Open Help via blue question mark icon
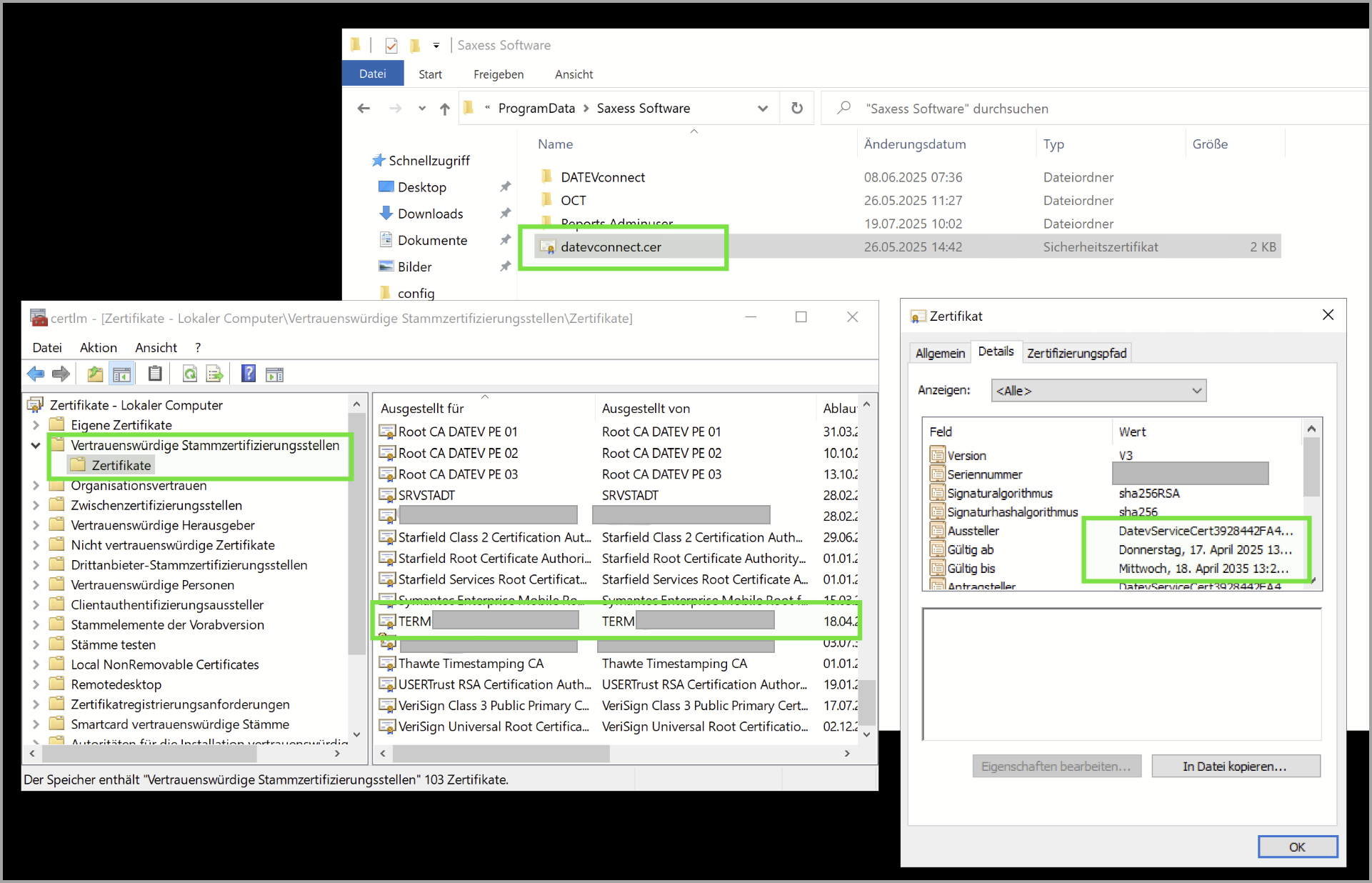Viewport: 1372px width, 883px height. point(248,374)
